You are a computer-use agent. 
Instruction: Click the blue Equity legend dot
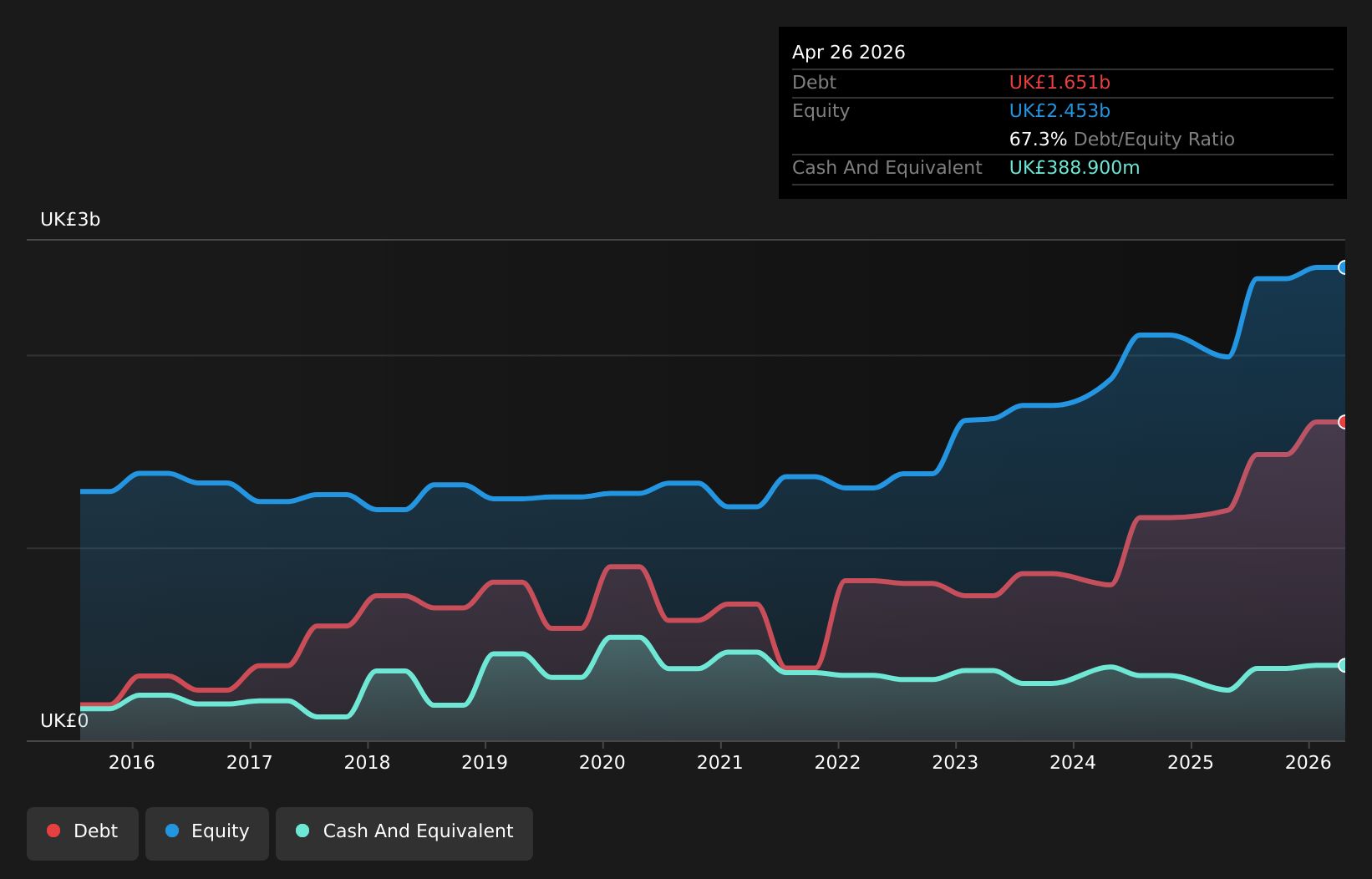click(x=172, y=831)
